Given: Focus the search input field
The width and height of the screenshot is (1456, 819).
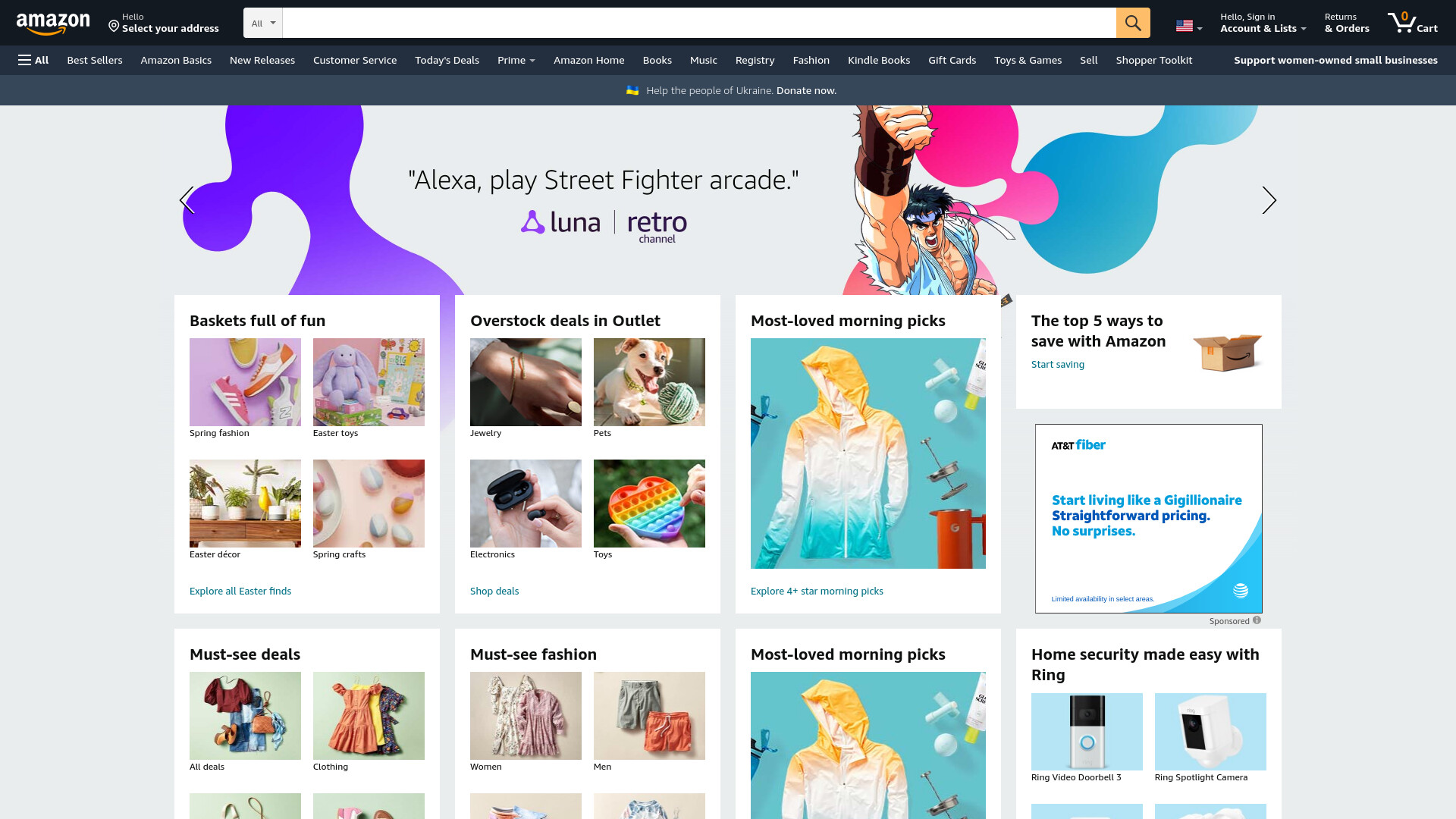Looking at the screenshot, I should (699, 23).
